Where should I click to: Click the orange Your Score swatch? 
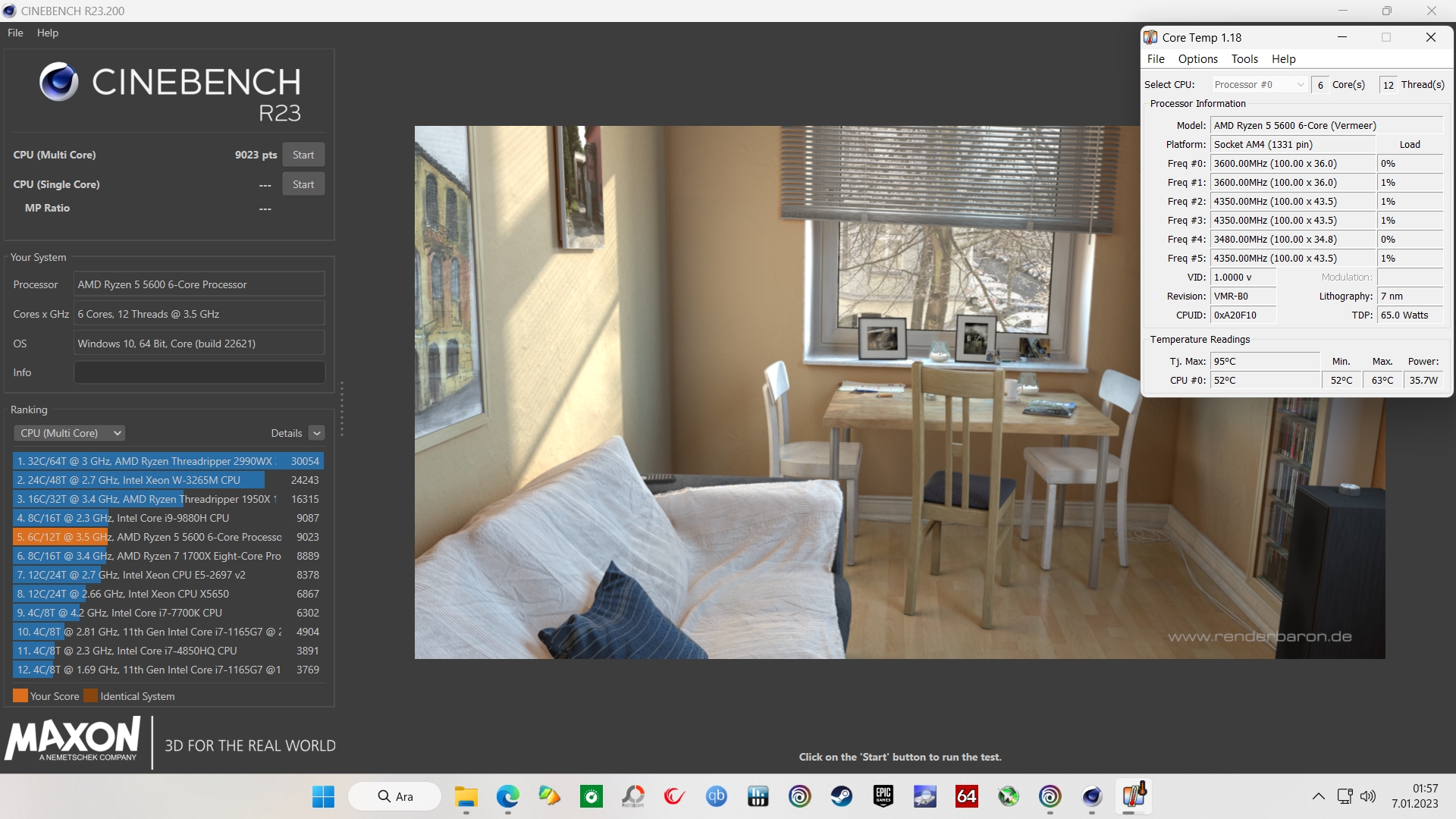[x=20, y=696]
